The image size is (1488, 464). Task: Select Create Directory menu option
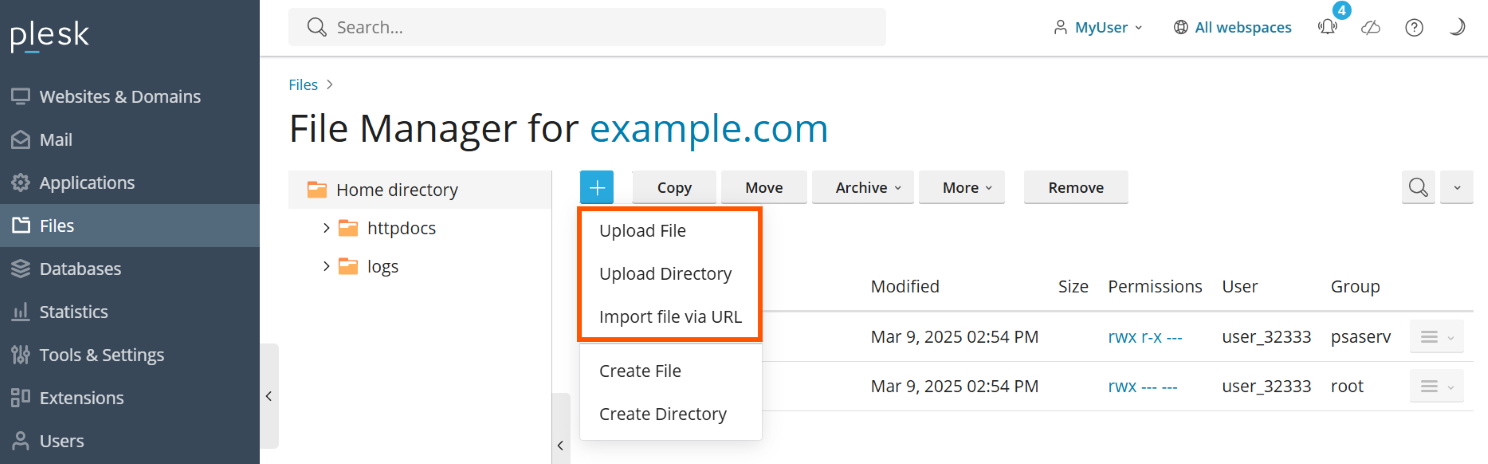click(x=662, y=414)
